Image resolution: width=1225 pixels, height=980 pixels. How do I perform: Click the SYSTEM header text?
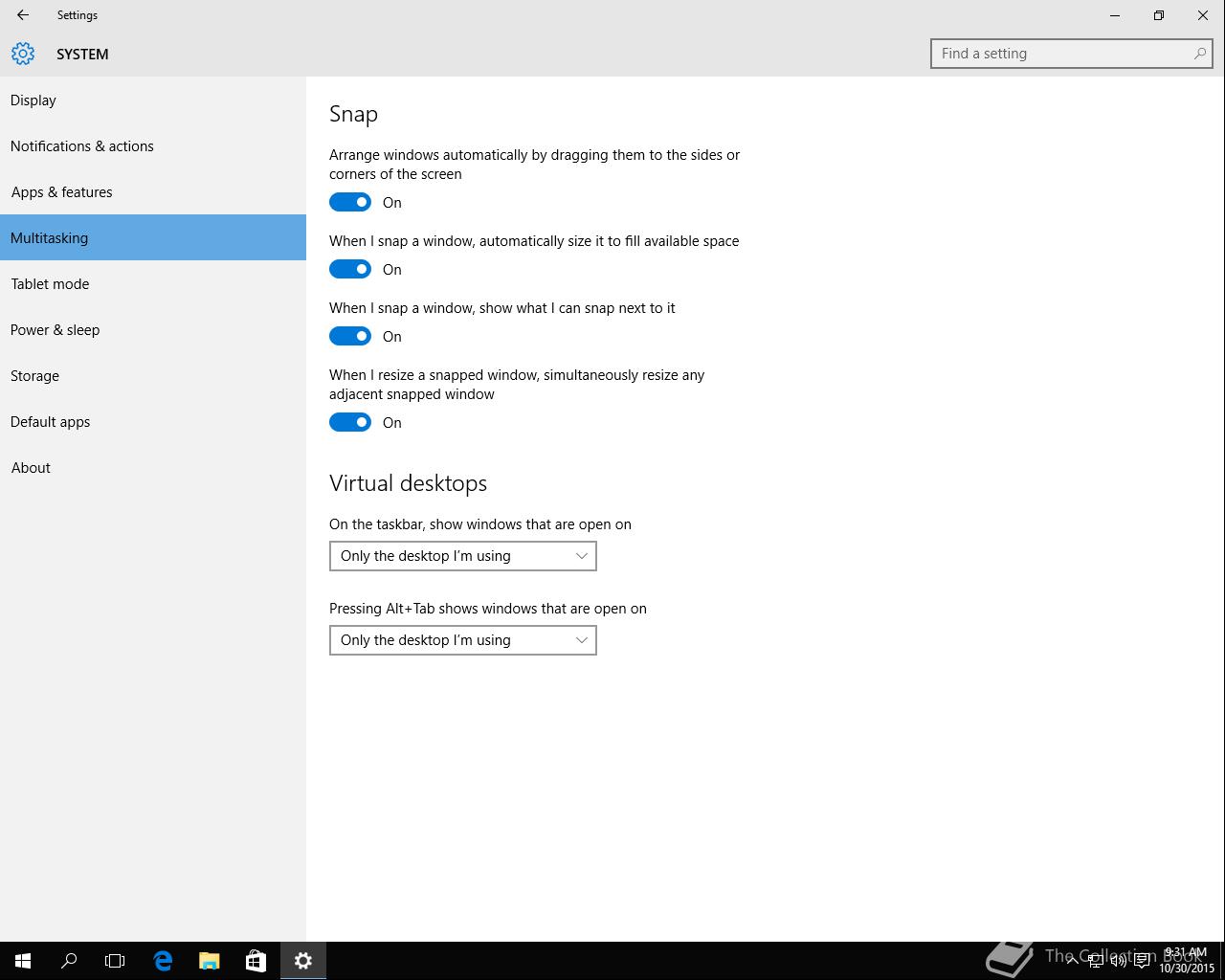tap(82, 55)
